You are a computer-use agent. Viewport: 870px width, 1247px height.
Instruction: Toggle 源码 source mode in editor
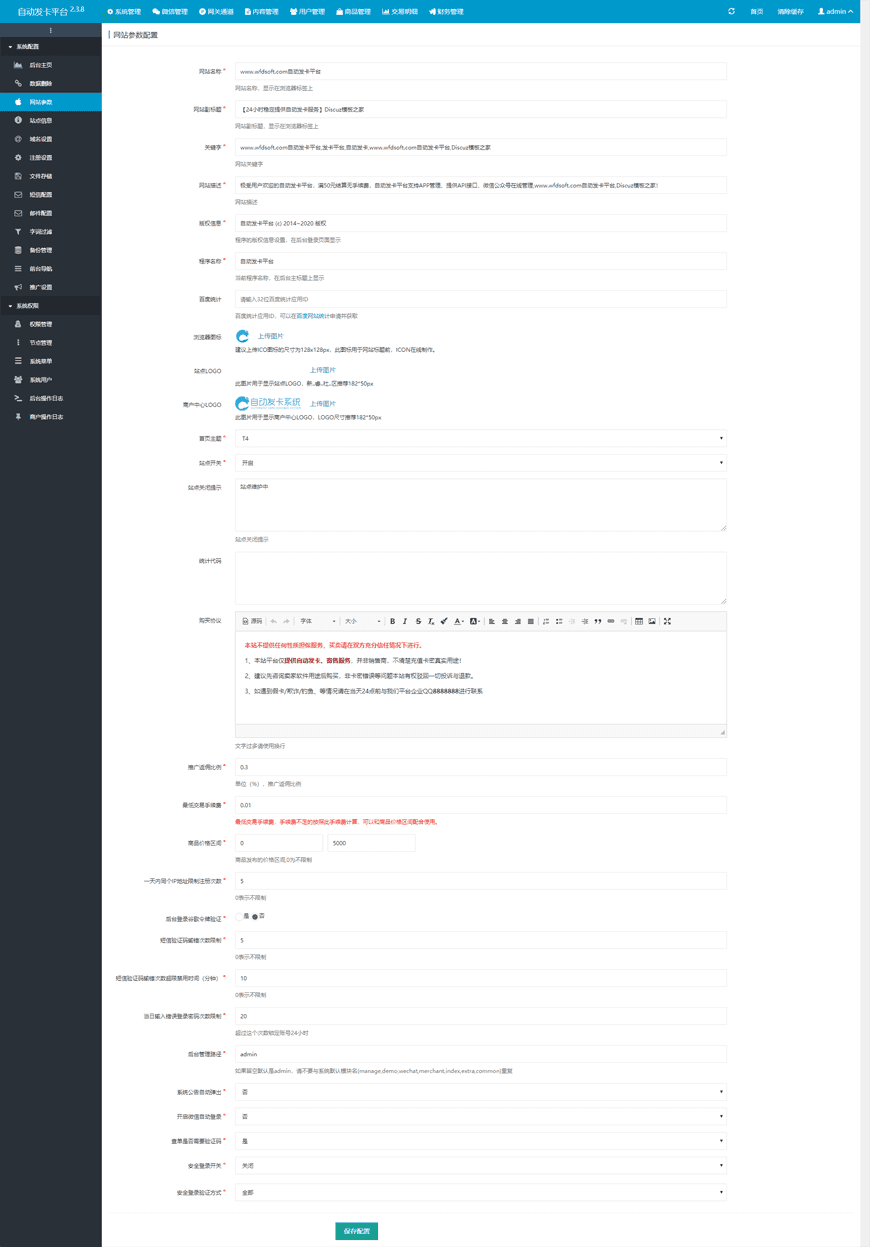click(252, 621)
